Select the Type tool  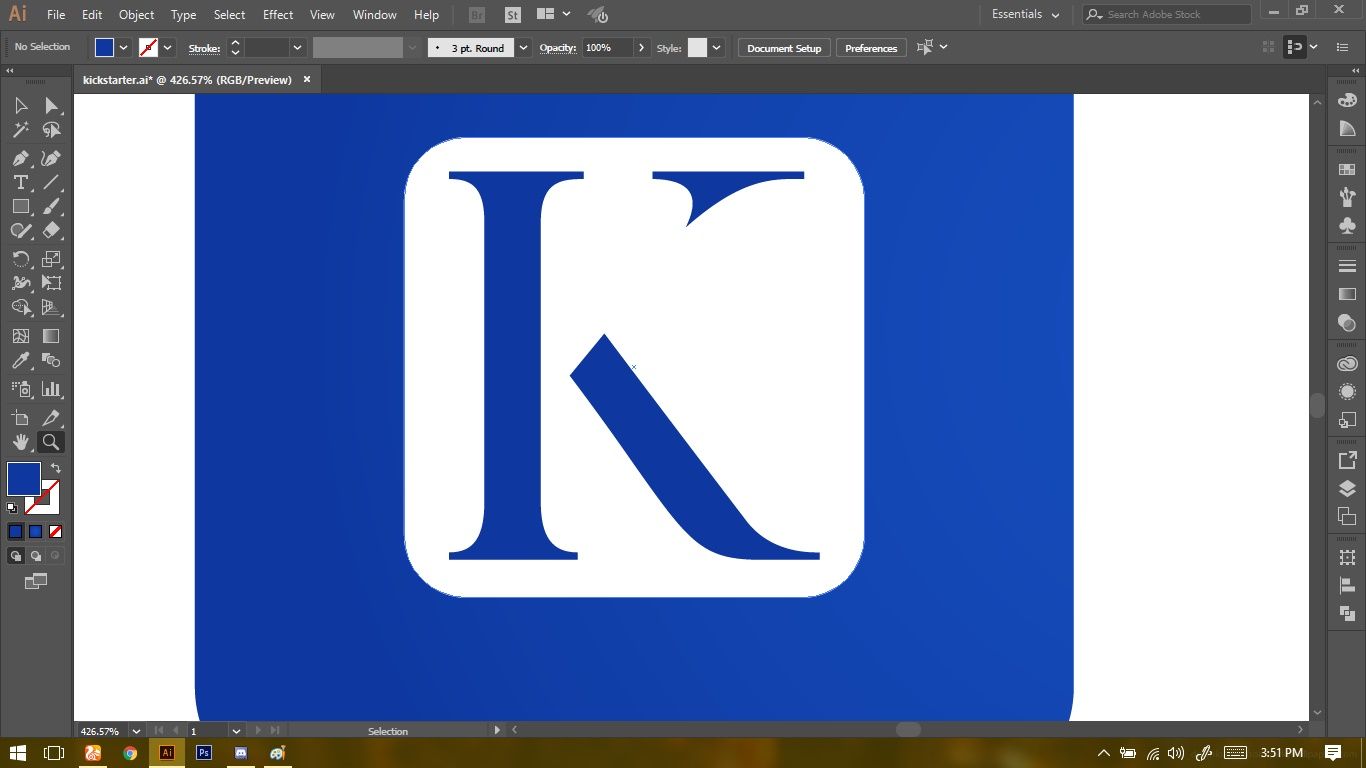pyautogui.click(x=20, y=182)
